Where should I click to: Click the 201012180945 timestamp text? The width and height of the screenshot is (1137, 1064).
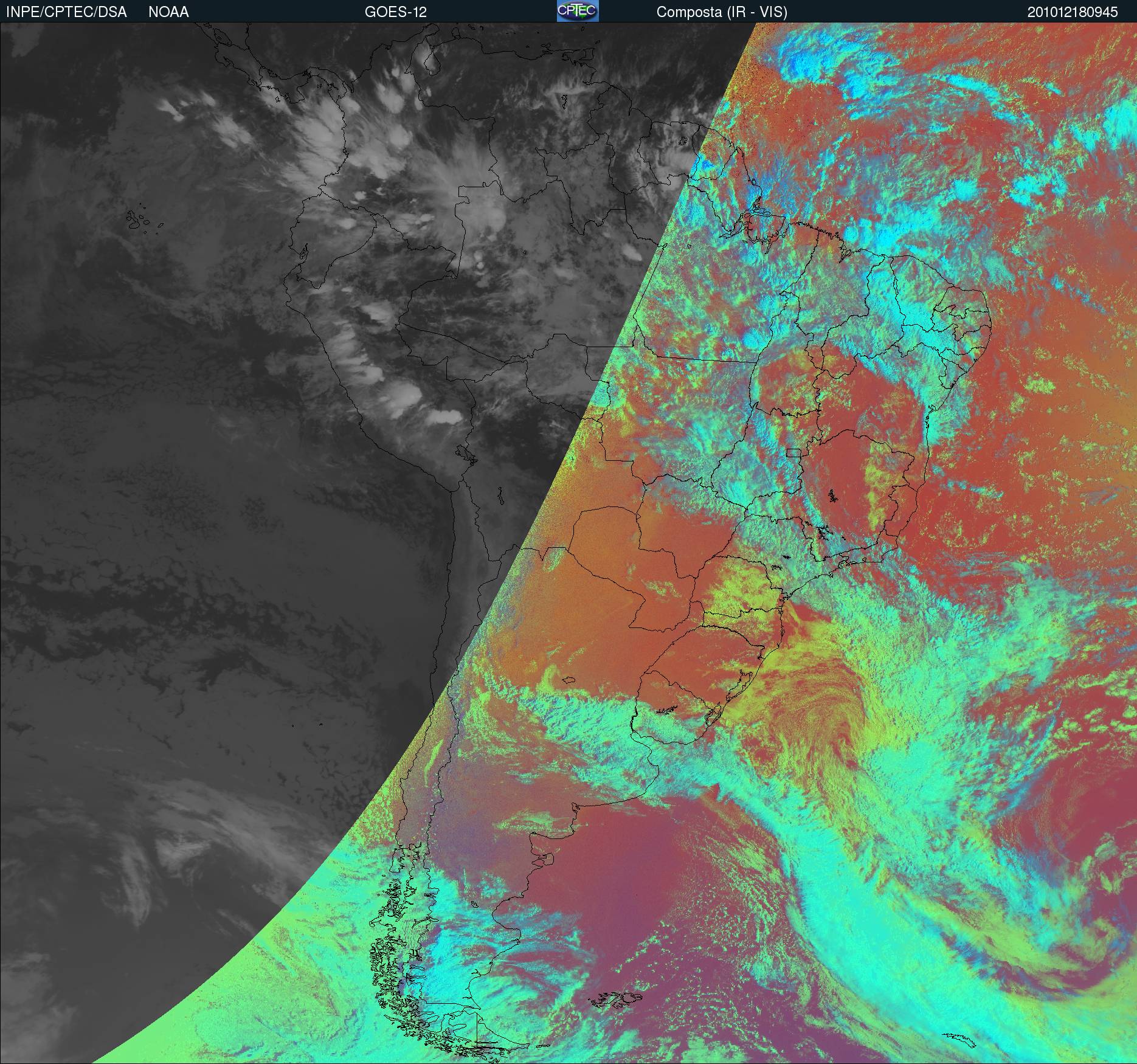click(x=1073, y=12)
